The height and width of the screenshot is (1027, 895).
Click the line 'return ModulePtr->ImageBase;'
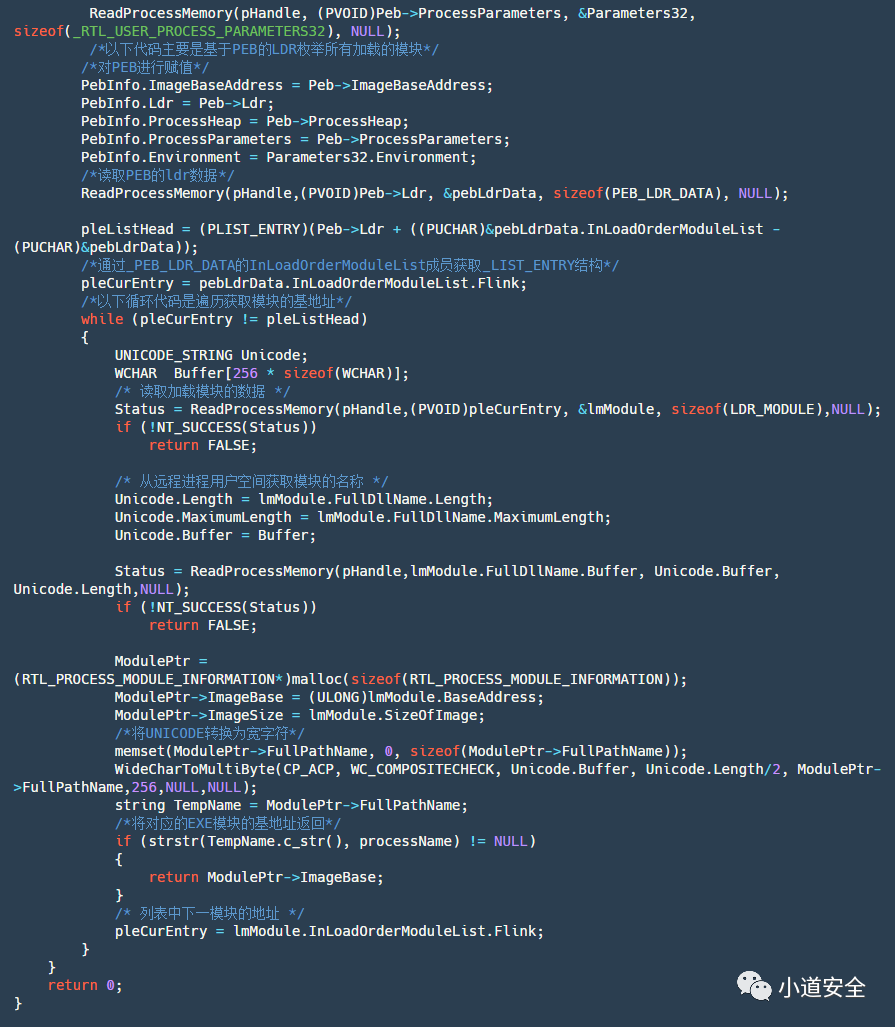coord(266,878)
